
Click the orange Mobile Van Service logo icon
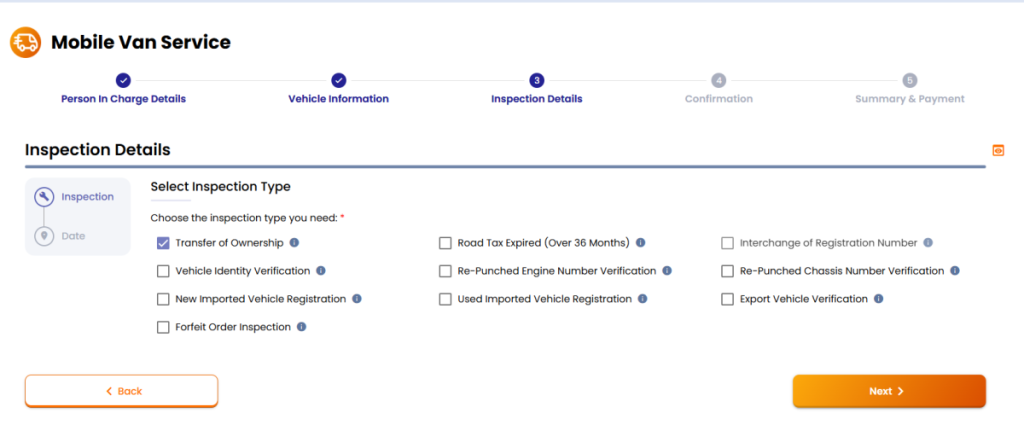click(x=25, y=42)
